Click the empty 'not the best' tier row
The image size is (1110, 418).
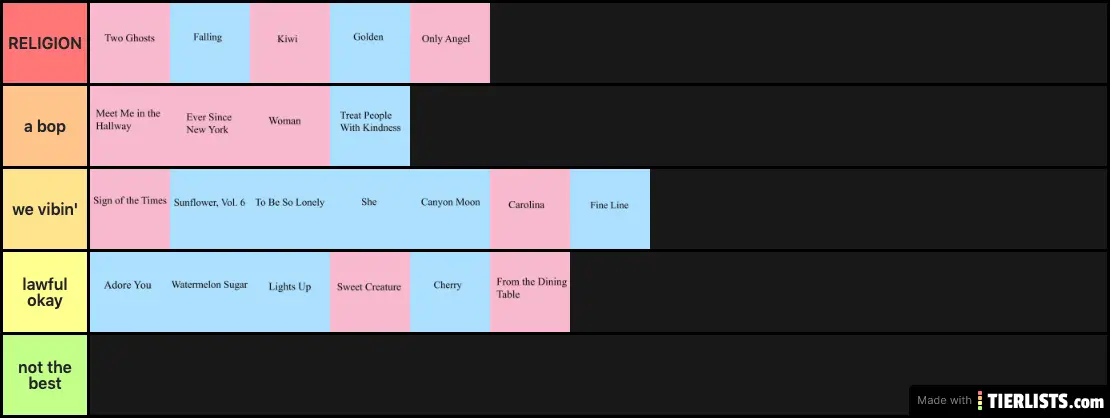[500, 375]
